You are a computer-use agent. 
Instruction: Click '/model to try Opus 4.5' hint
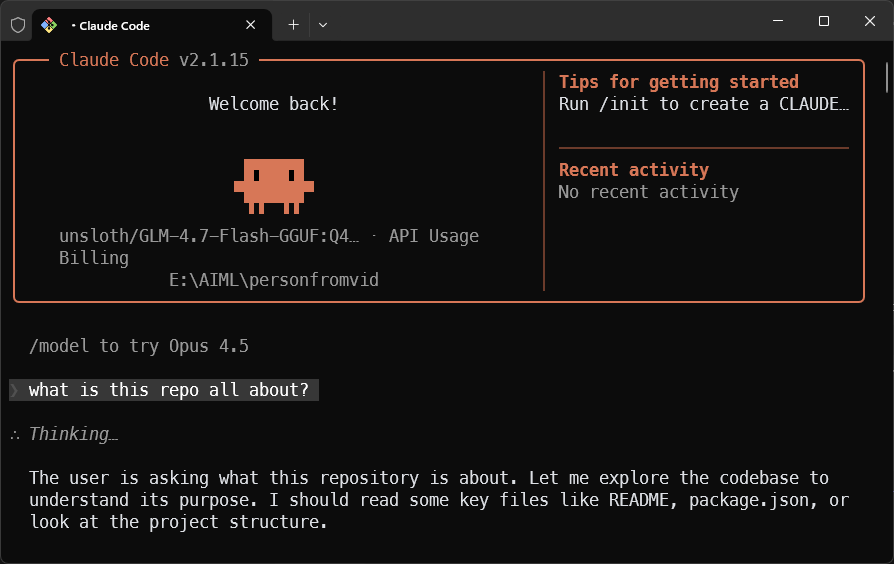(x=139, y=346)
